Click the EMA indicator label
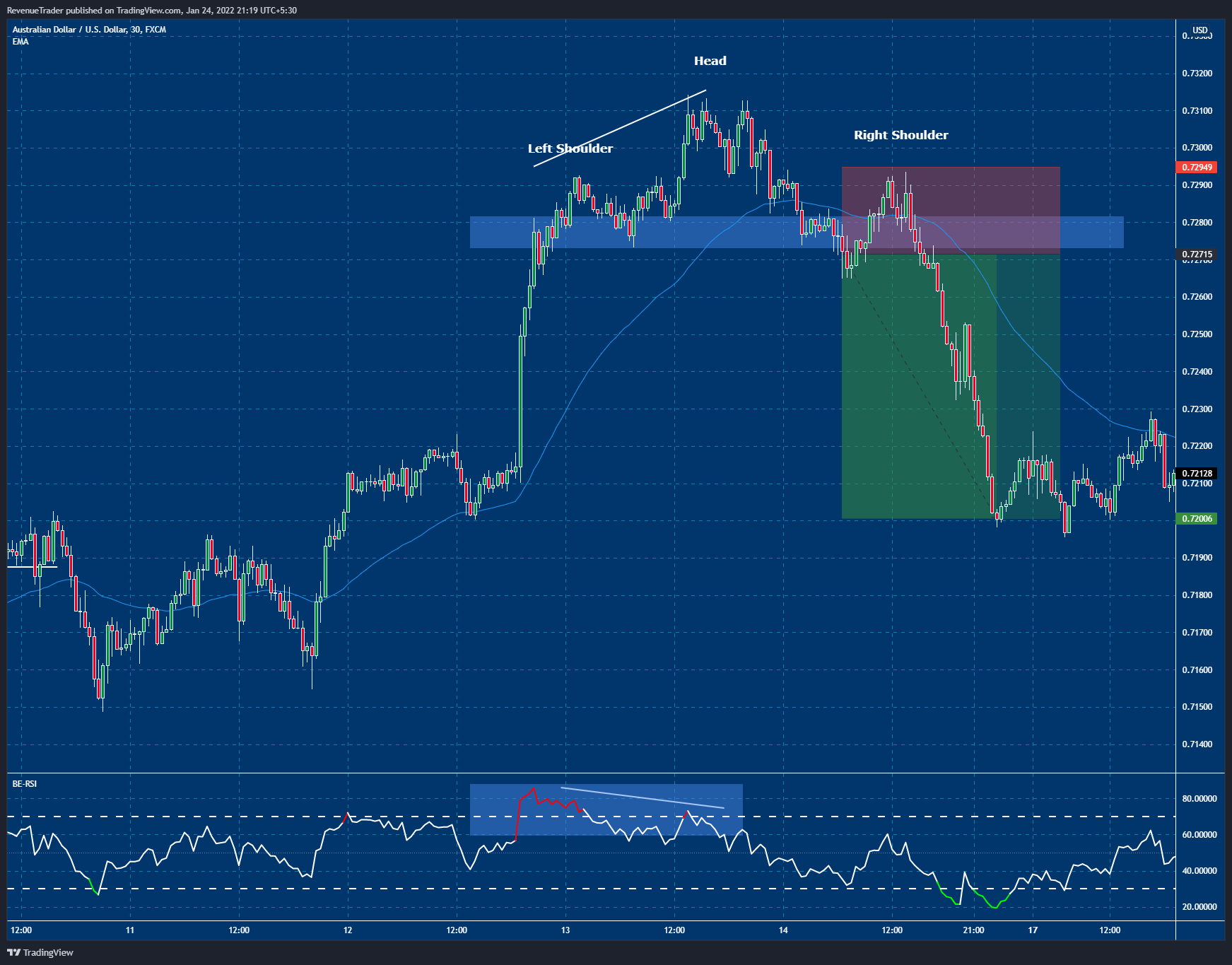This screenshot has height=965, width=1232. click(x=20, y=42)
